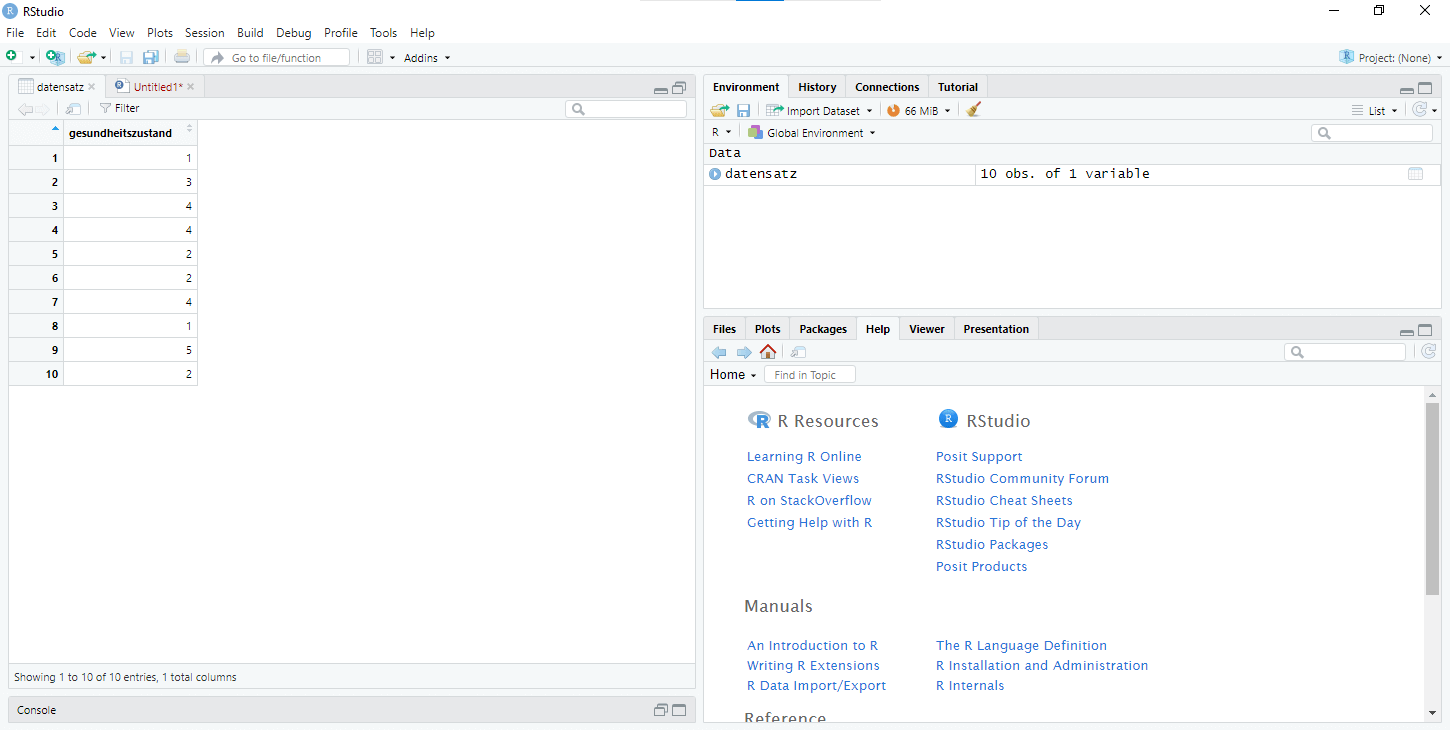Open RStudio Cheat Sheets link
The height and width of the screenshot is (730, 1450).
tap(1004, 500)
